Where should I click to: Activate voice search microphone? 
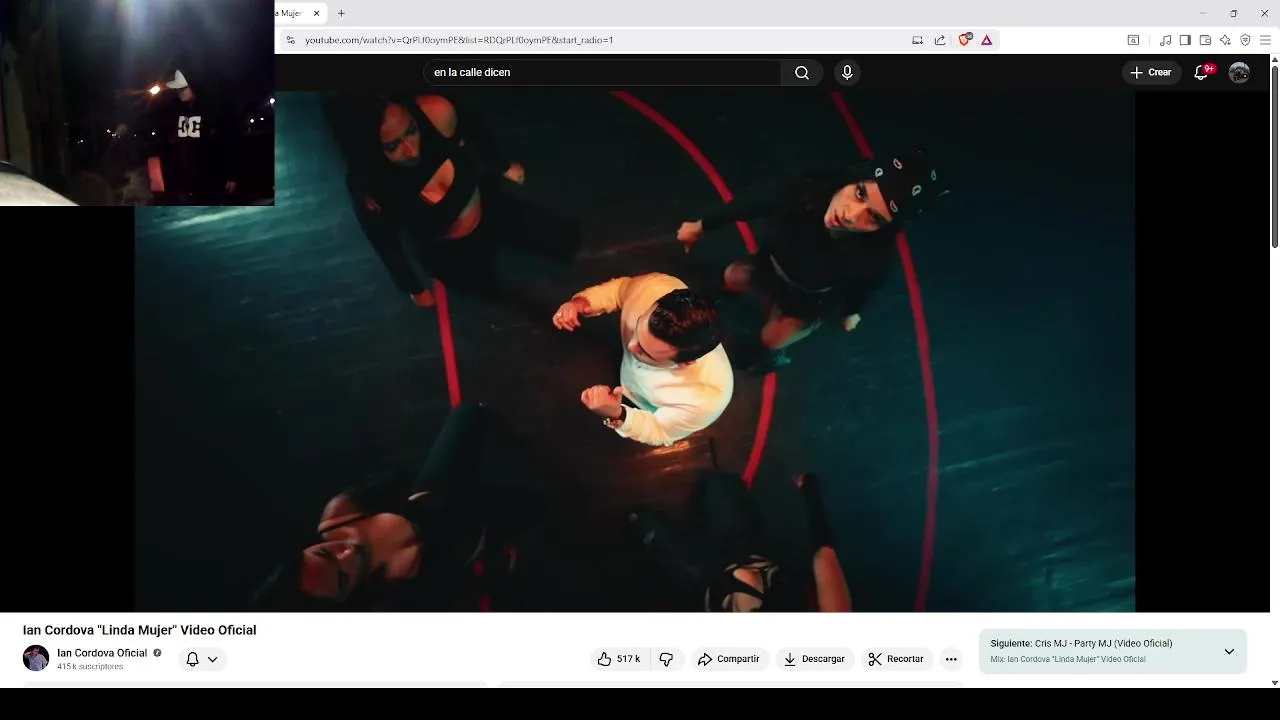[x=847, y=72]
